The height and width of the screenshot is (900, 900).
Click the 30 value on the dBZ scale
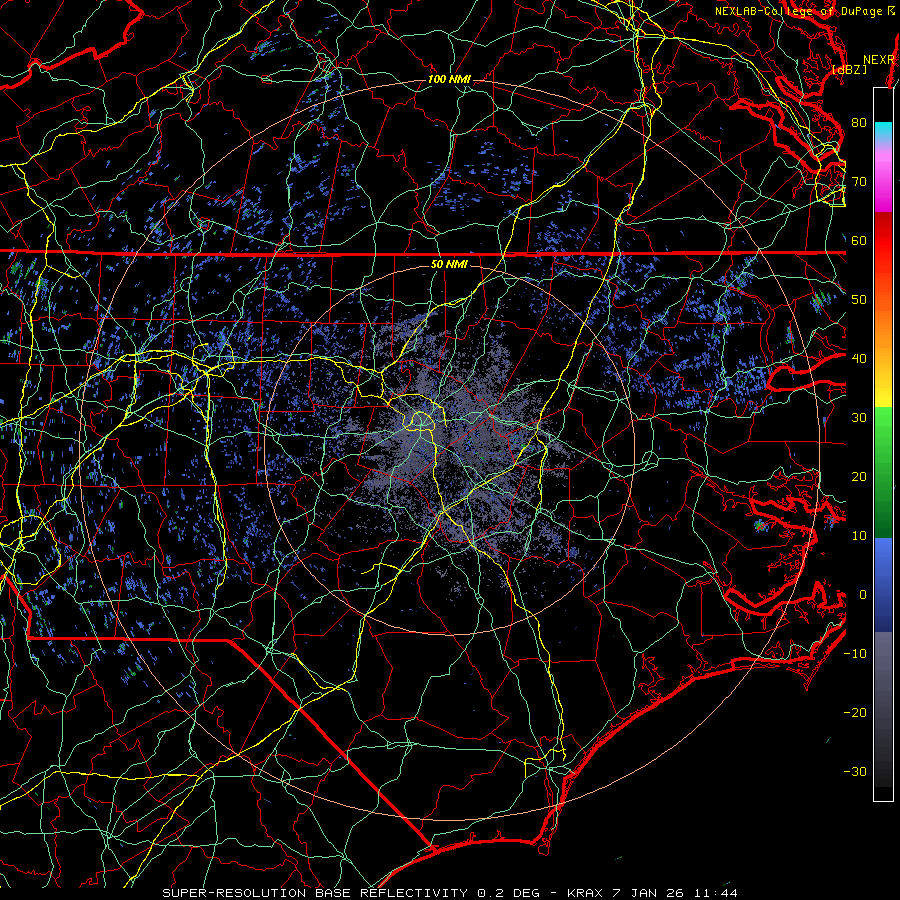(x=859, y=418)
